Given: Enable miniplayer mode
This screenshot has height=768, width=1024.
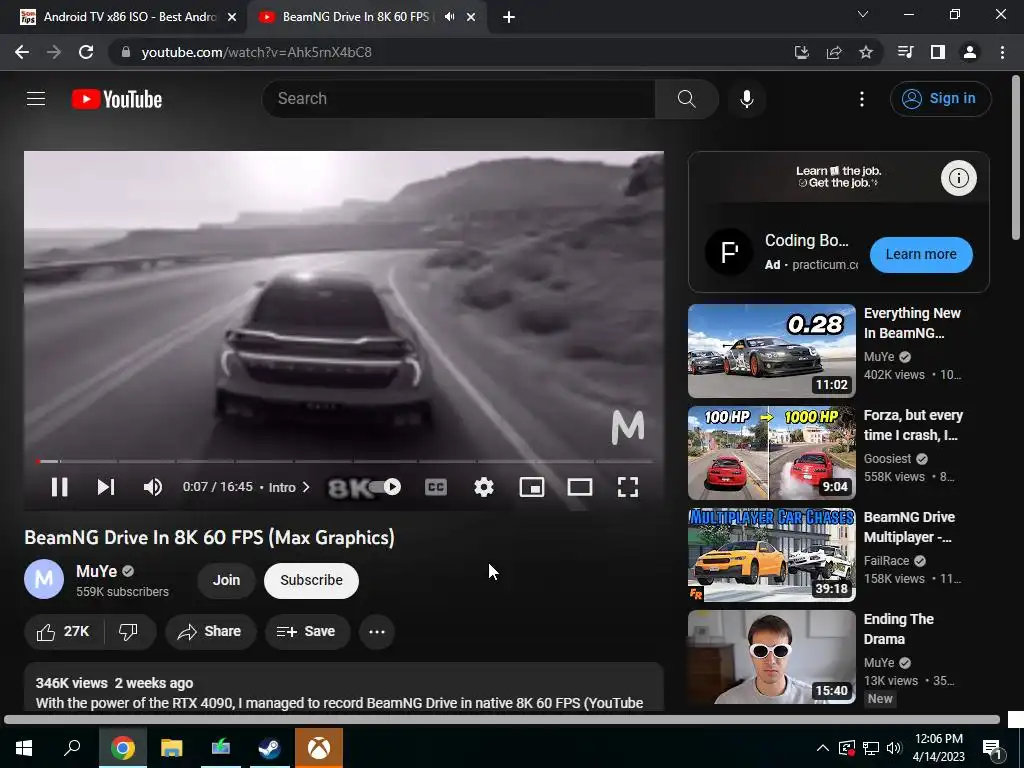Looking at the screenshot, I should (532, 487).
